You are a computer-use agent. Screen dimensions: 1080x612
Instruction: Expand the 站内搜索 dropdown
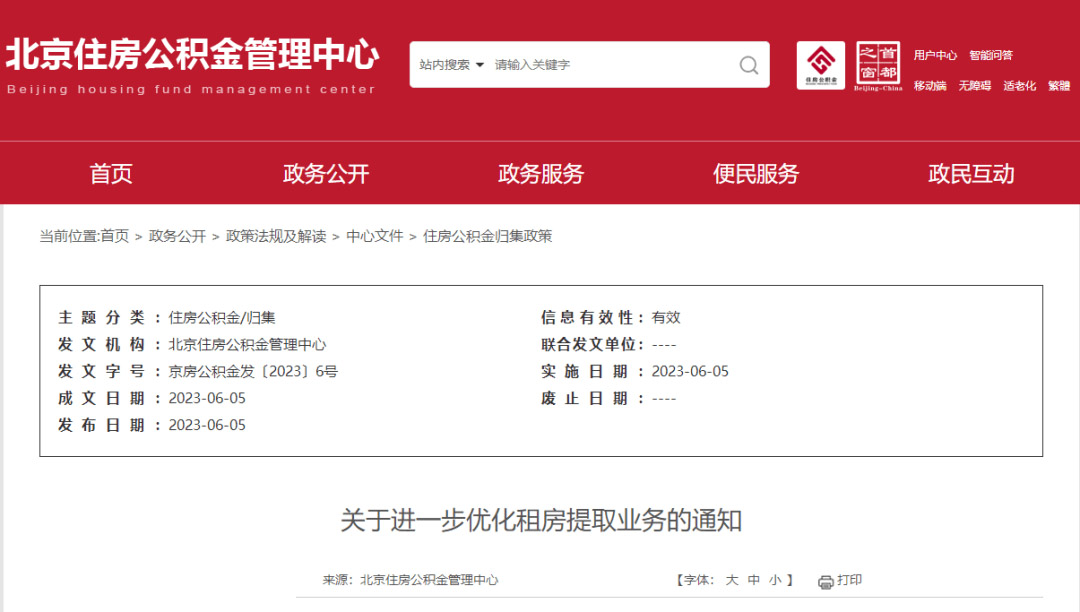(x=451, y=65)
